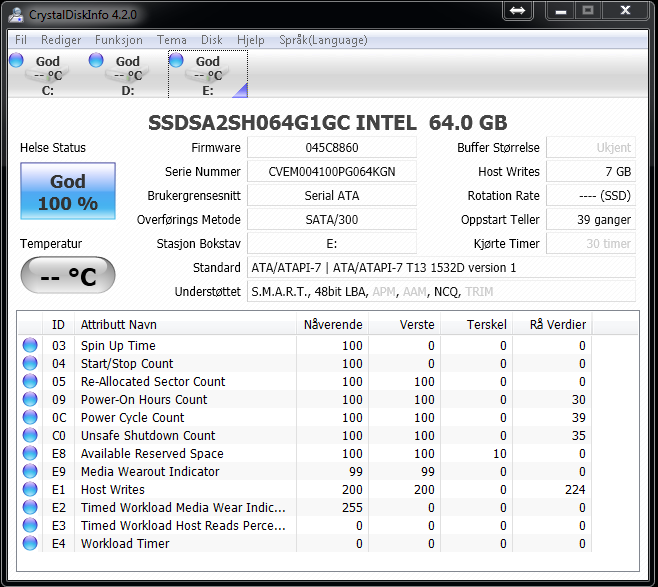The image size is (658, 587).
Task: Click status orb for Available Reserved Space
Action: tap(30, 454)
